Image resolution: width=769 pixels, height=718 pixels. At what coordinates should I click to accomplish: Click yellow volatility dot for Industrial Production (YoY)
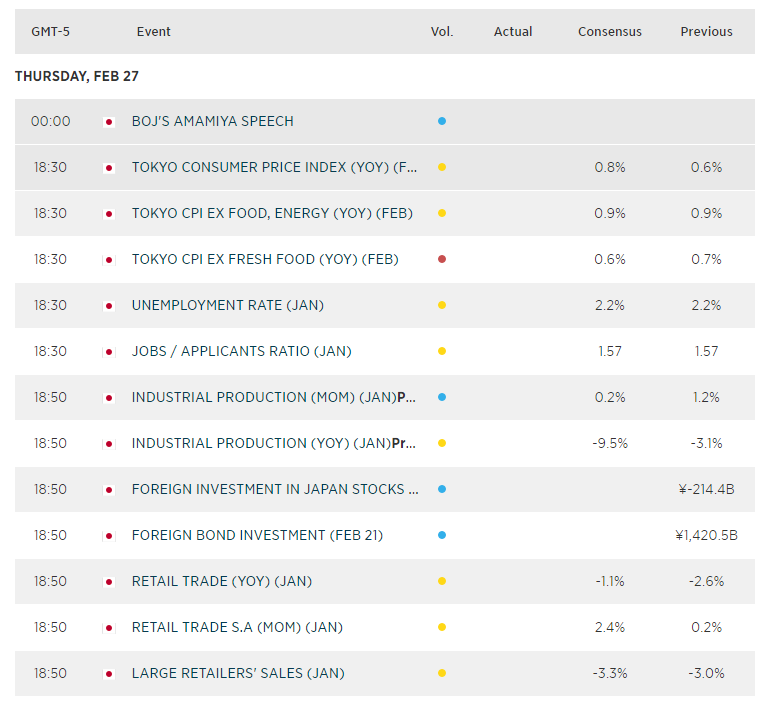click(442, 443)
